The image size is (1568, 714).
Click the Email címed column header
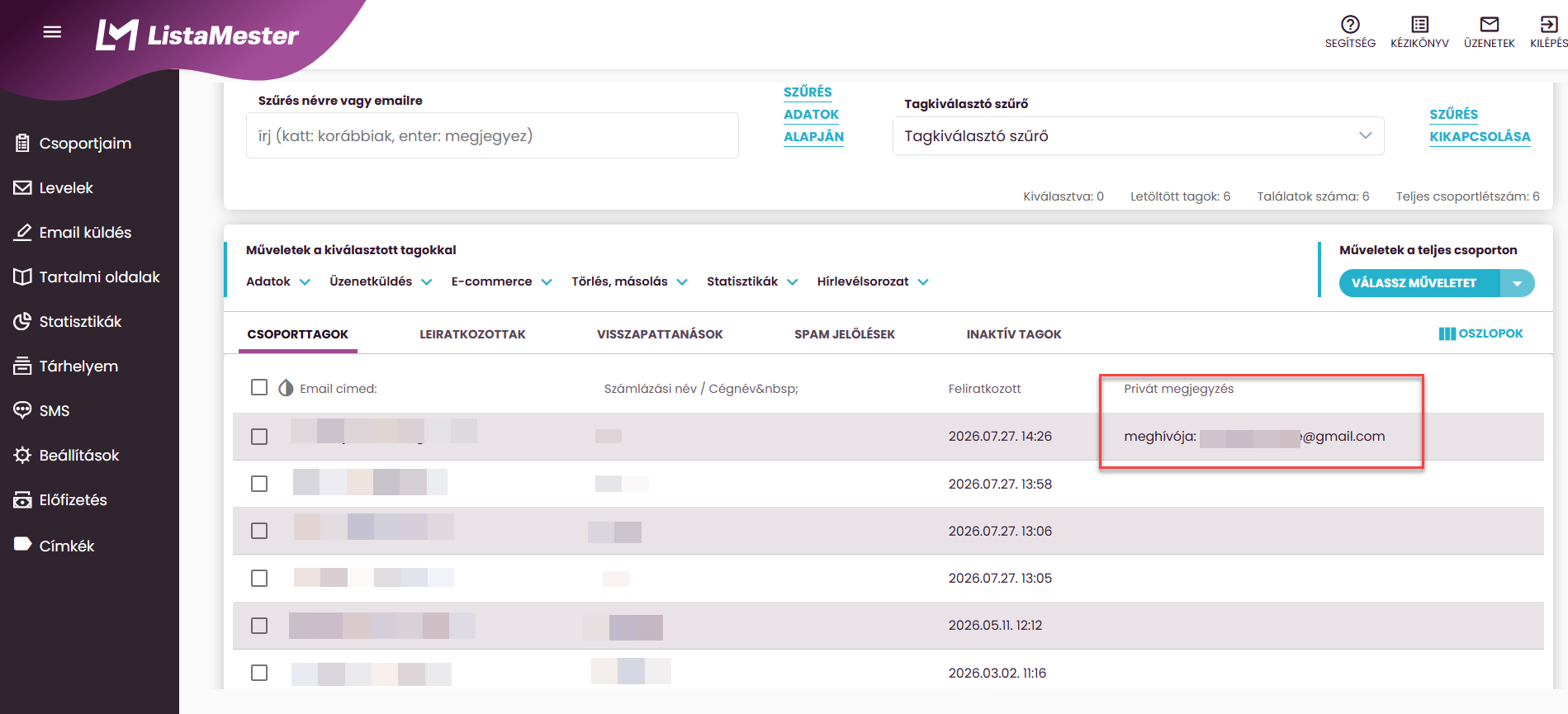point(338,389)
